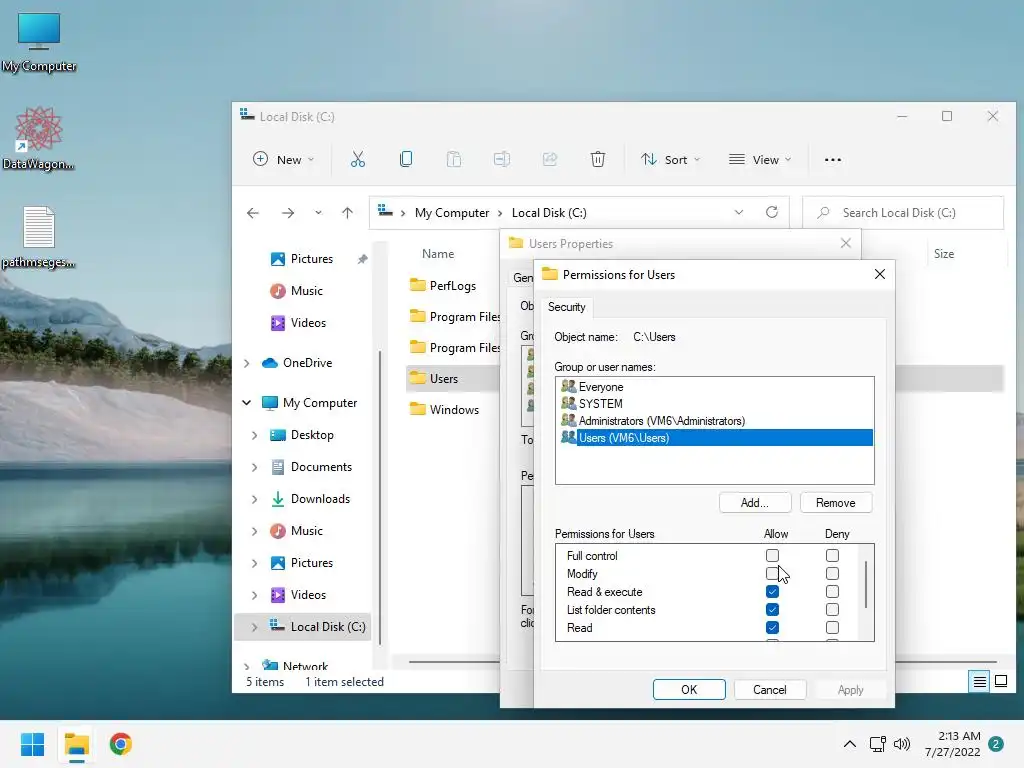1024x768 pixels.
Task: Switch to details view icon in status bar
Action: (980, 682)
